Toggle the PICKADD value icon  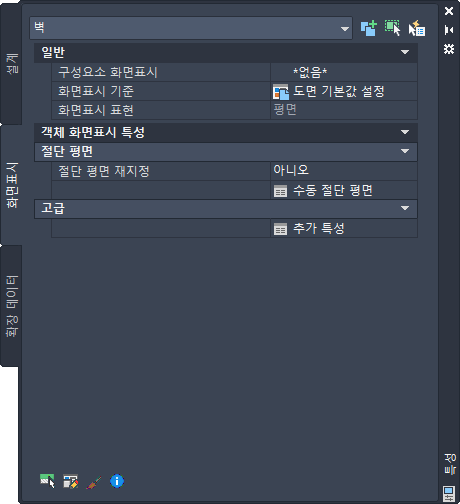click(x=368, y=28)
